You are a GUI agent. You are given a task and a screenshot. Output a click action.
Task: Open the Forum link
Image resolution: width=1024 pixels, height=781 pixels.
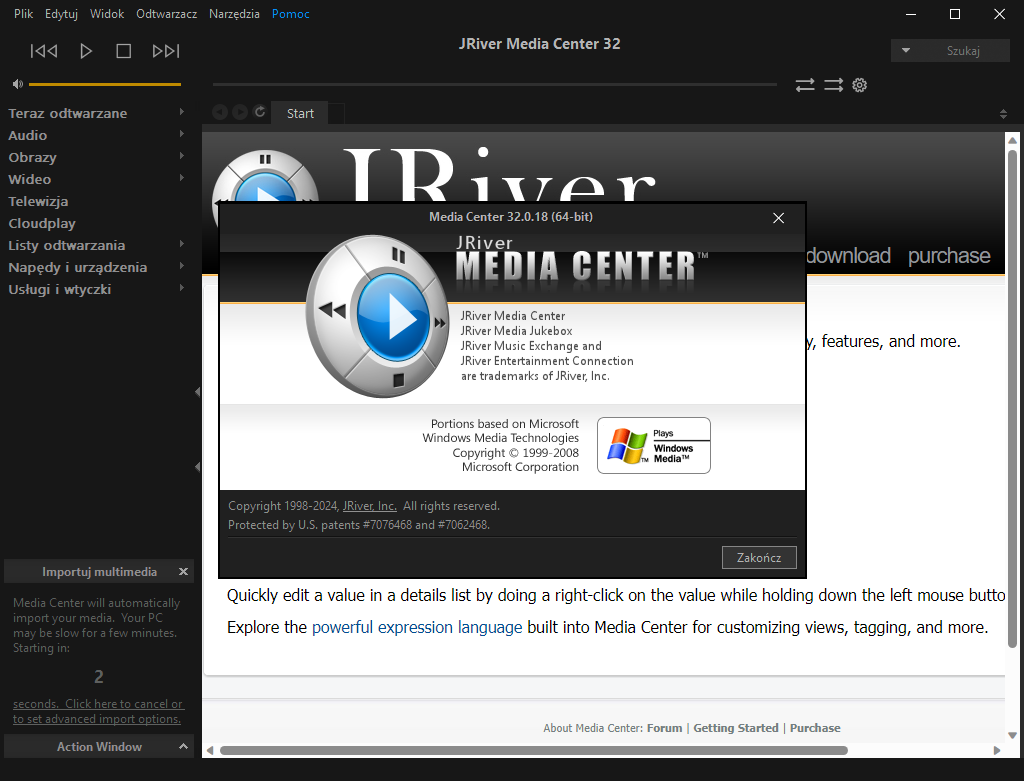click(x=664, y=728)
